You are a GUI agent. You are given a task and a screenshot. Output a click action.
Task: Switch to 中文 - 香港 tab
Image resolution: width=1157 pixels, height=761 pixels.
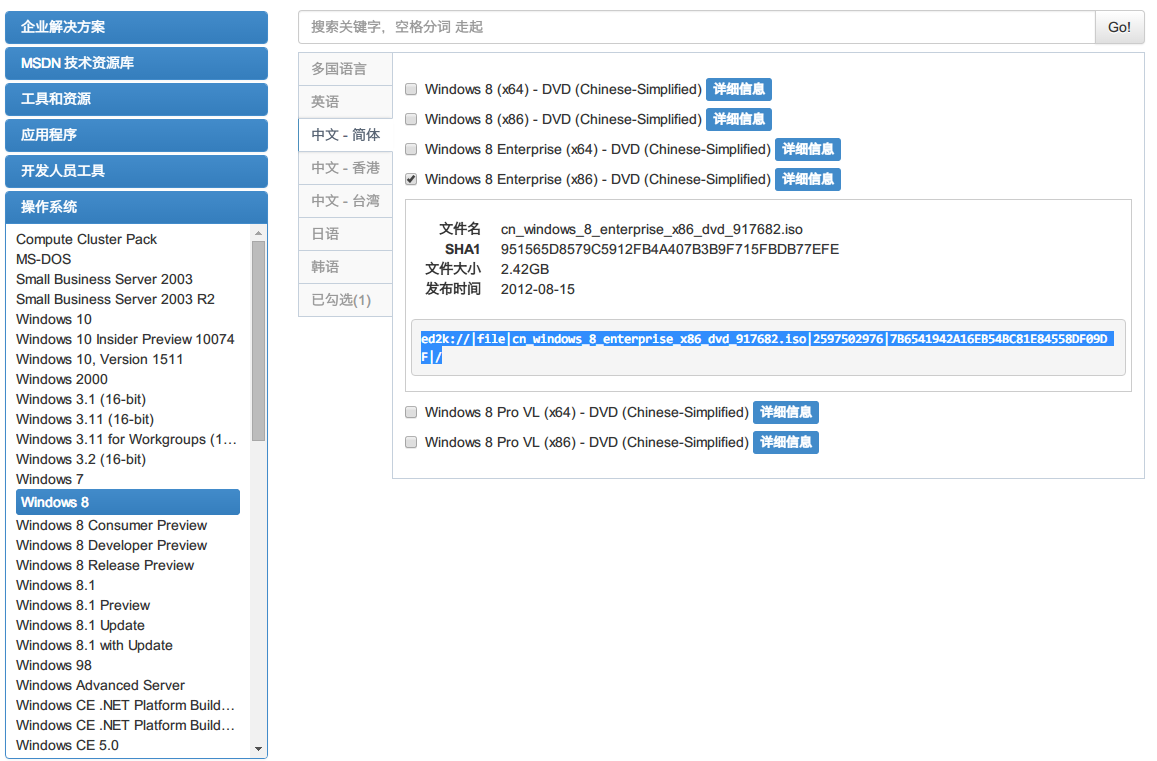345,168
